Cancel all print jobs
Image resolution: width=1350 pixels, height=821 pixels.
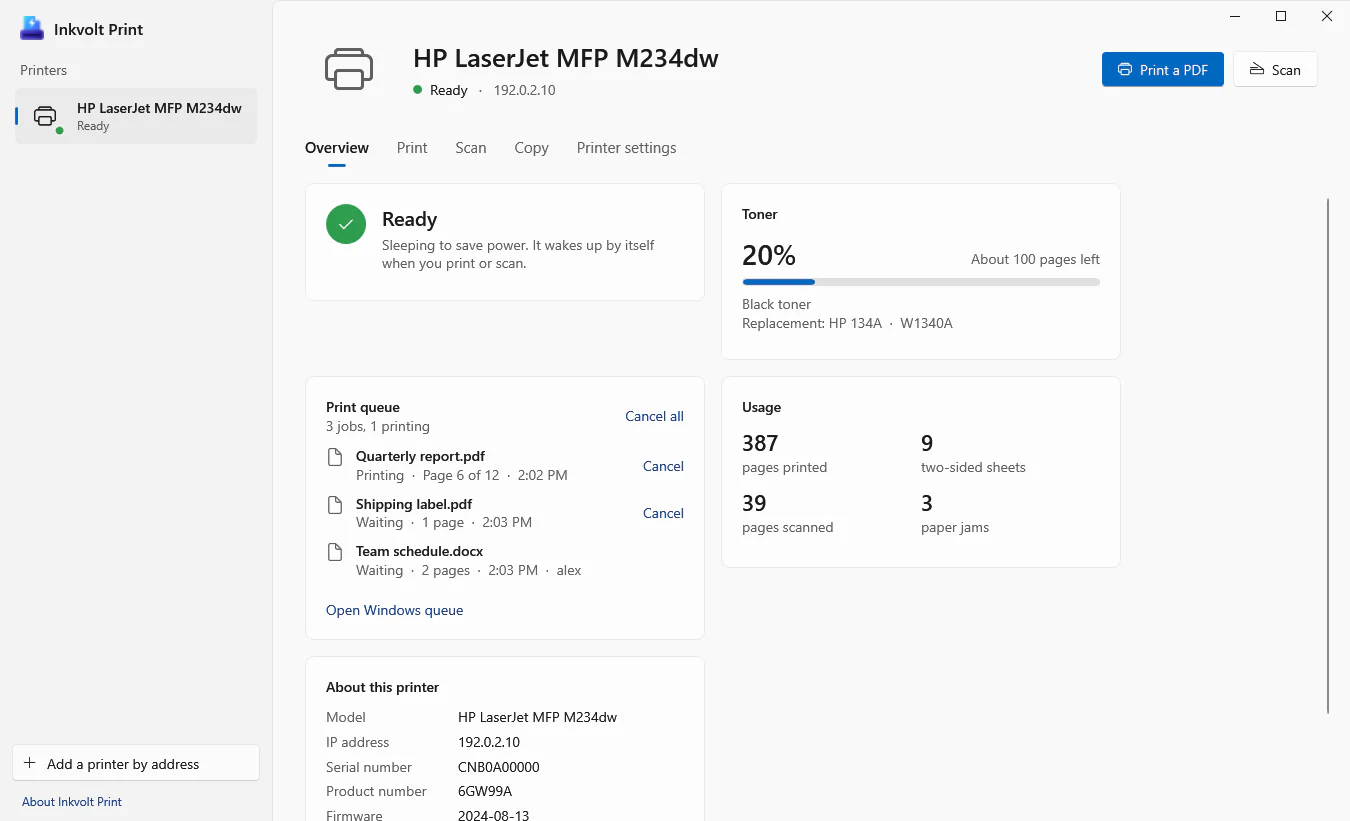(654, 416)
